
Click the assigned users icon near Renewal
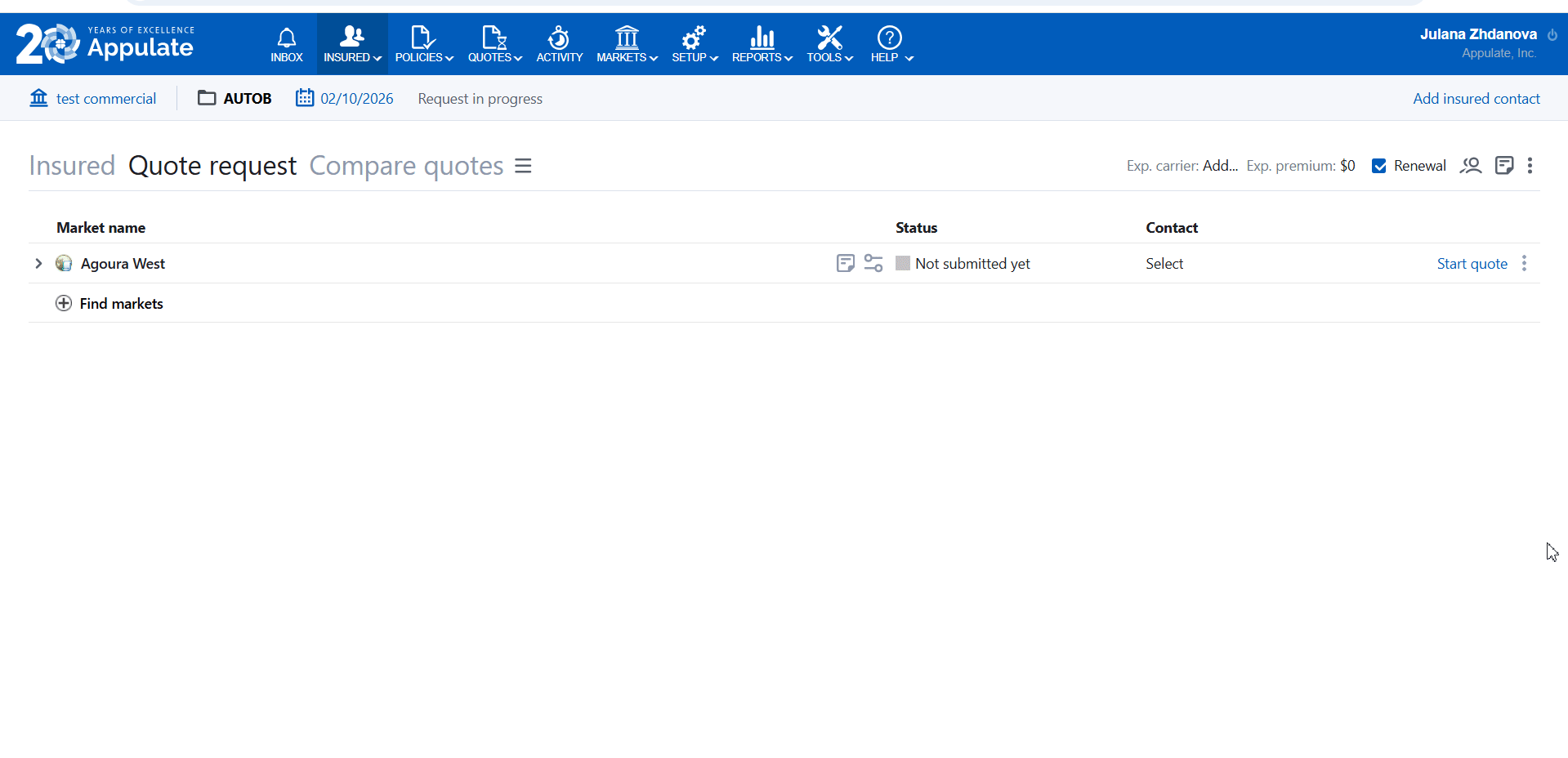point(1470,166)
